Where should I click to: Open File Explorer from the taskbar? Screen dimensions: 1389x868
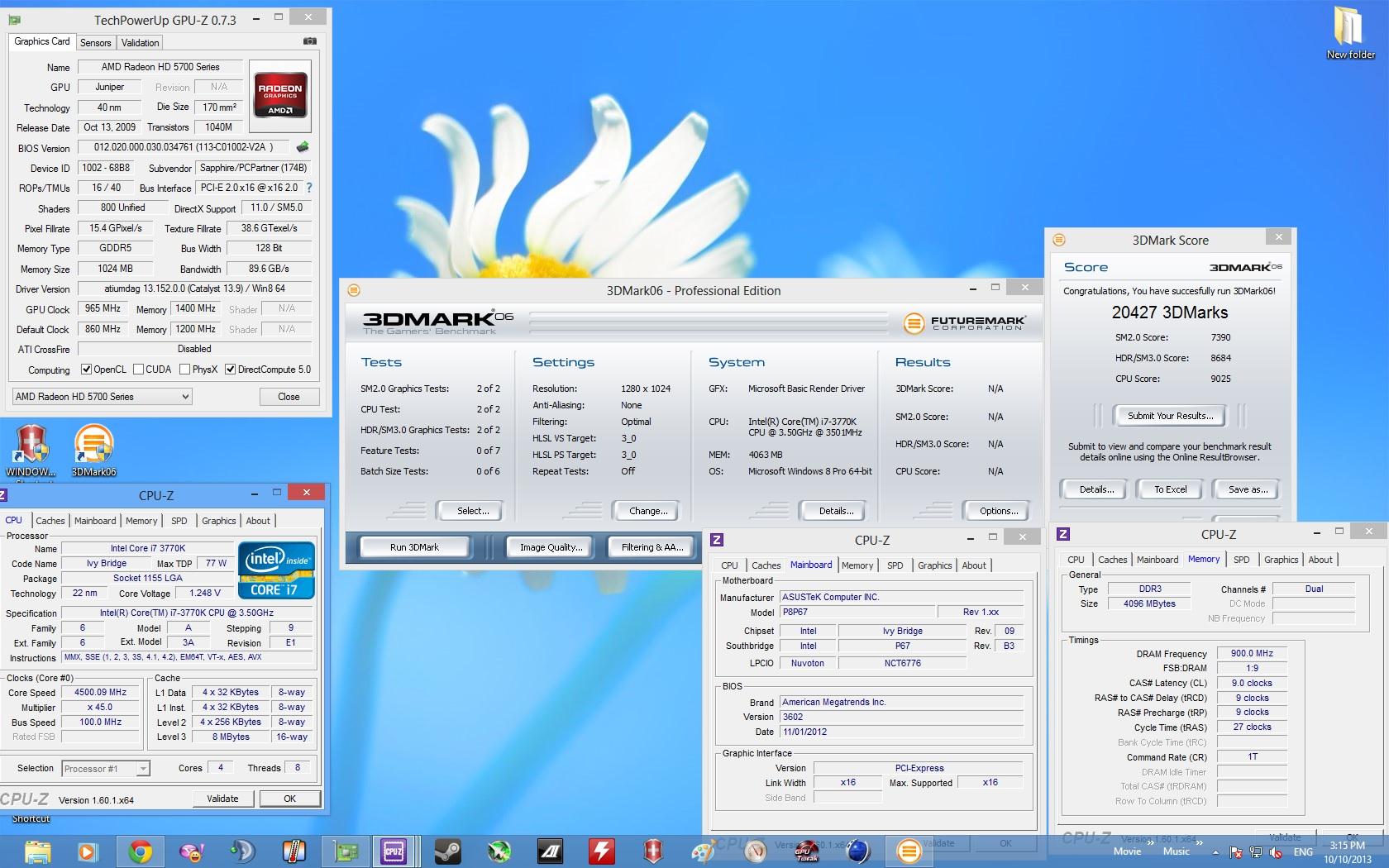[x=37, y=851]
